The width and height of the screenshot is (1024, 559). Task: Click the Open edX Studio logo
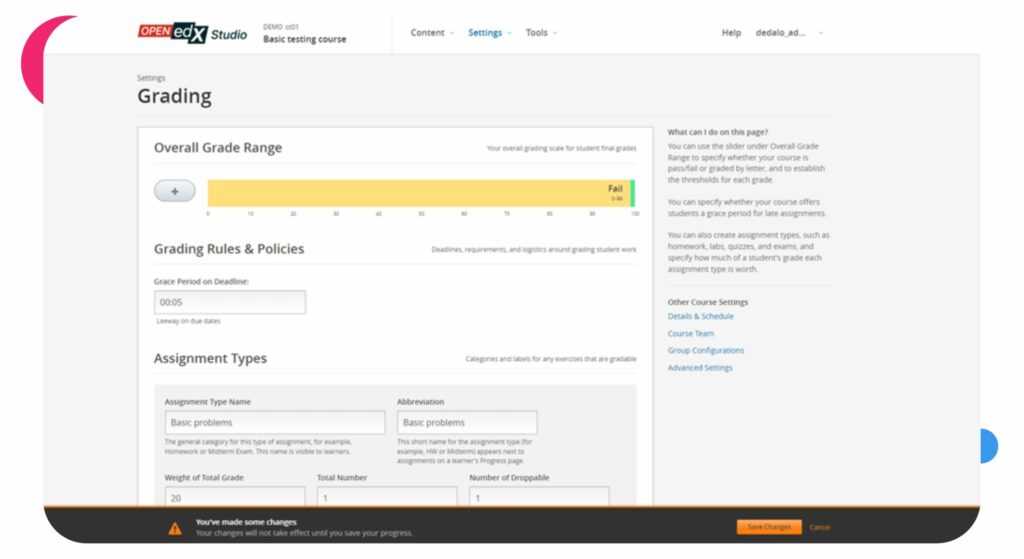pyautogui.click(x=192, y=33)
